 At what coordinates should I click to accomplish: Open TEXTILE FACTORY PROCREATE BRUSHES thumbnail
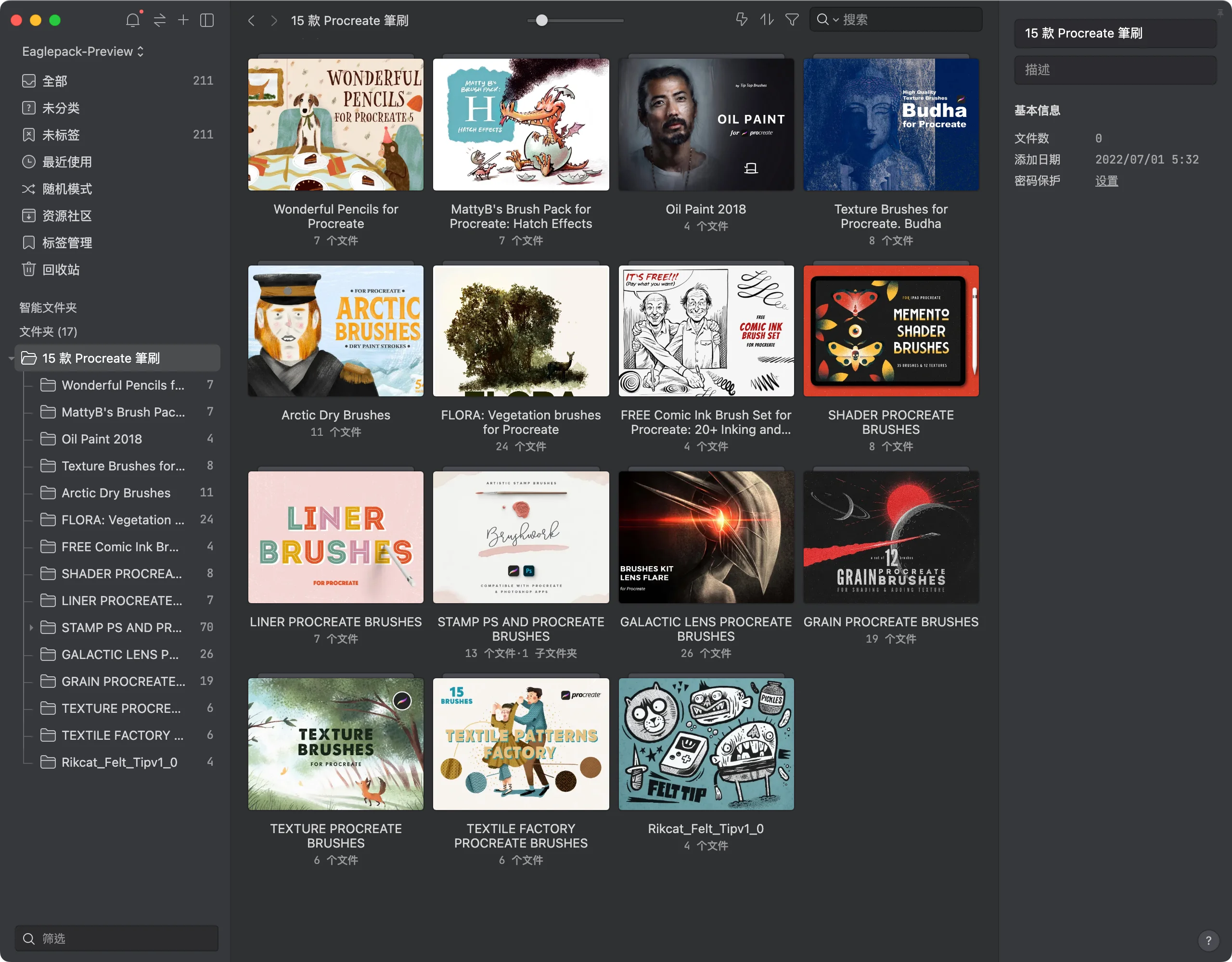pos(521,744)
